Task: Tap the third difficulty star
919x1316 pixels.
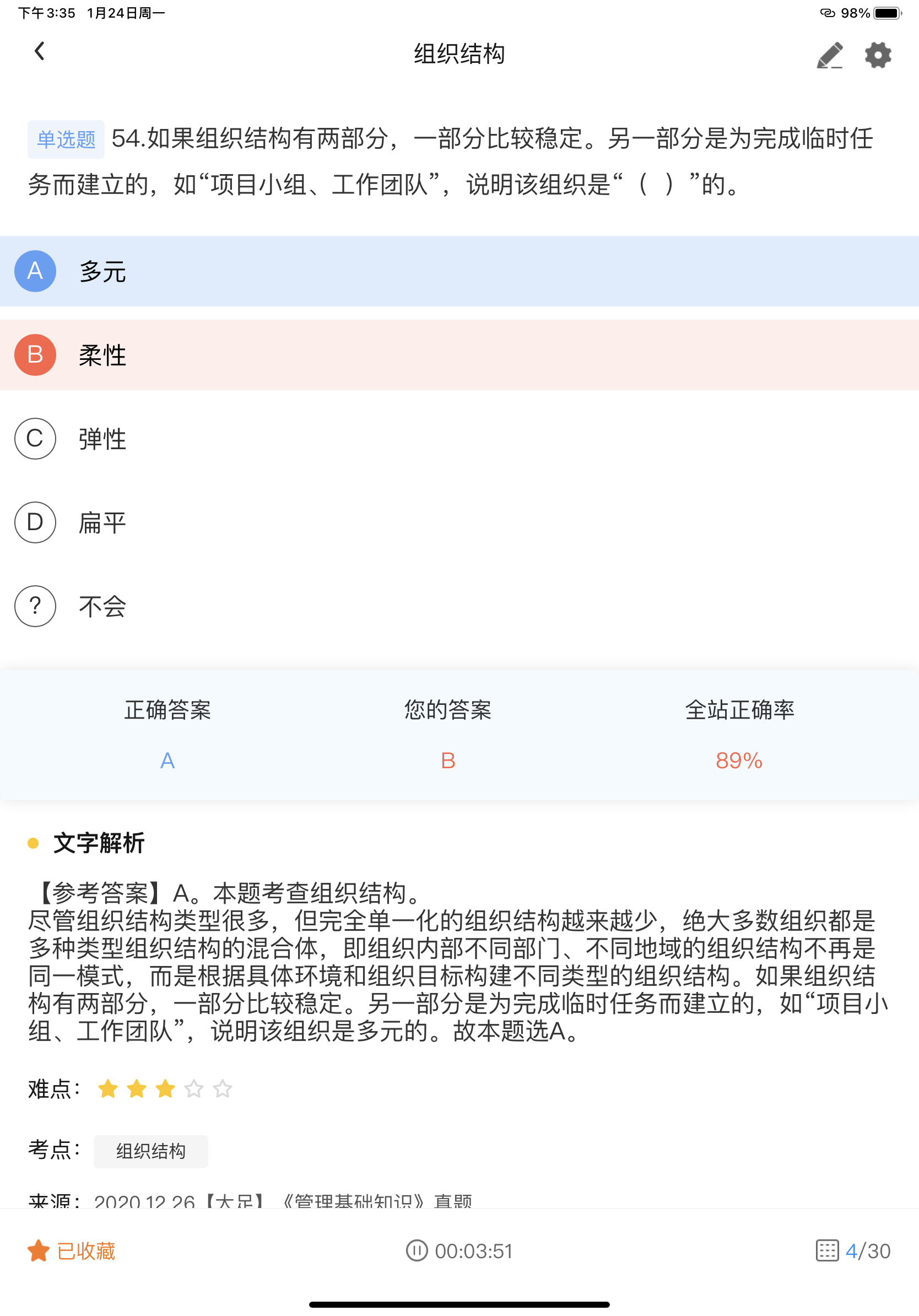Action: (x=165, y=1088)
